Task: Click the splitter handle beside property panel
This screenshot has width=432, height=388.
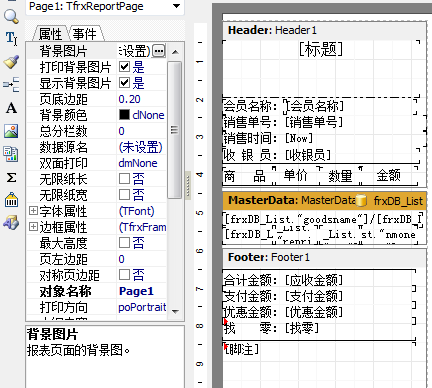Action: [188, 185]
